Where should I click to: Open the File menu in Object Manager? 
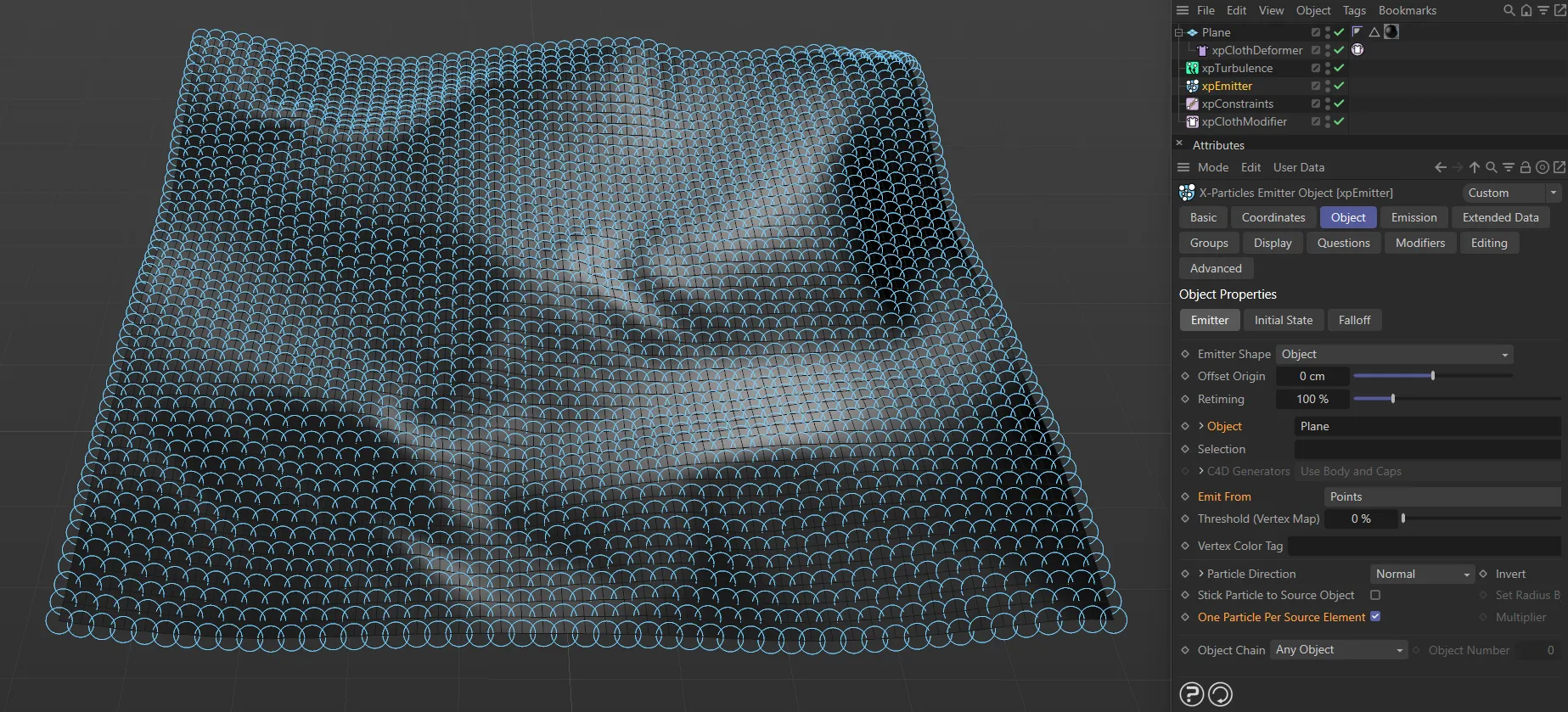[x=1206, y=10]
